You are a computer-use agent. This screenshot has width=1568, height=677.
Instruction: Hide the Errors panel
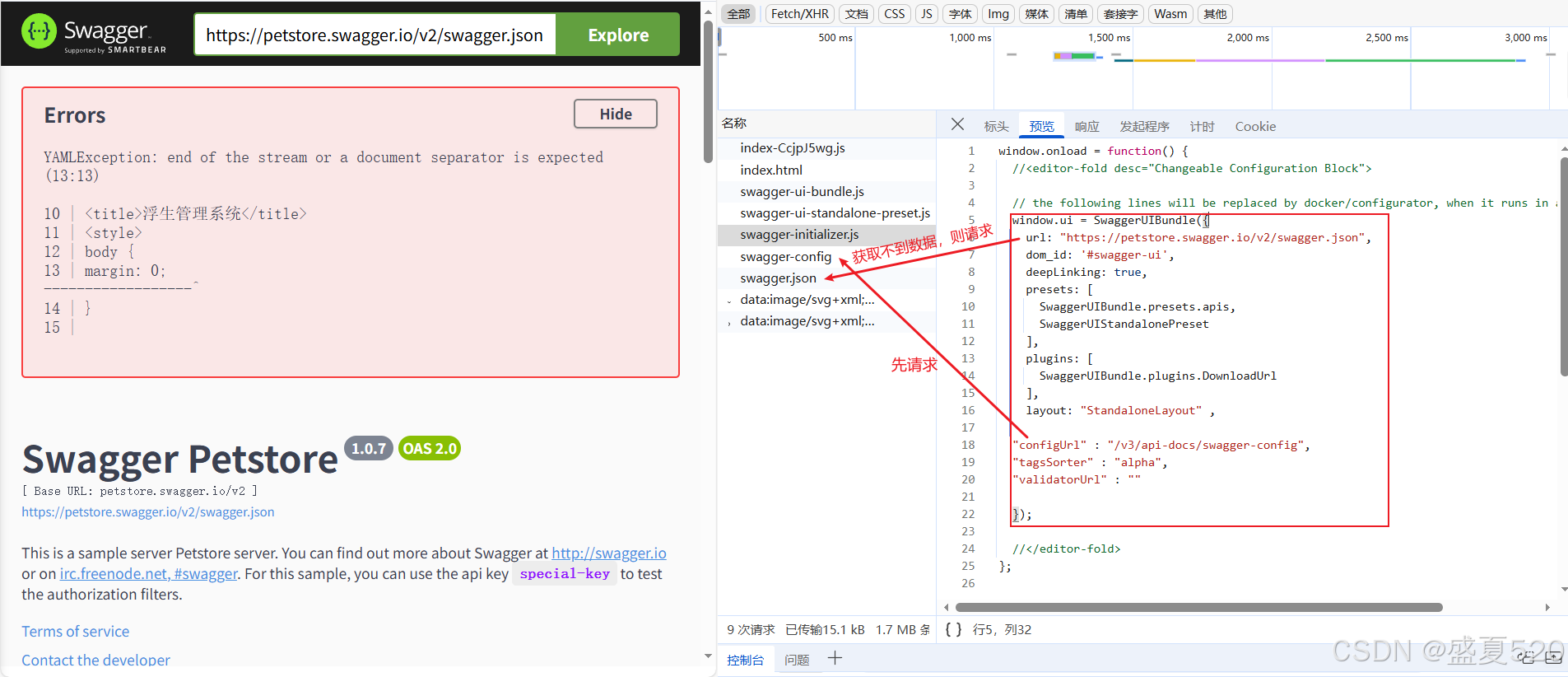pos(615,114)
